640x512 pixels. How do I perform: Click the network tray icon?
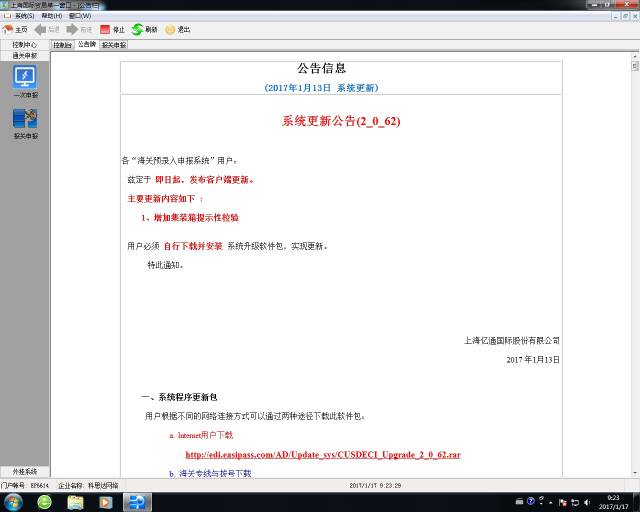[x=575, y=502]
